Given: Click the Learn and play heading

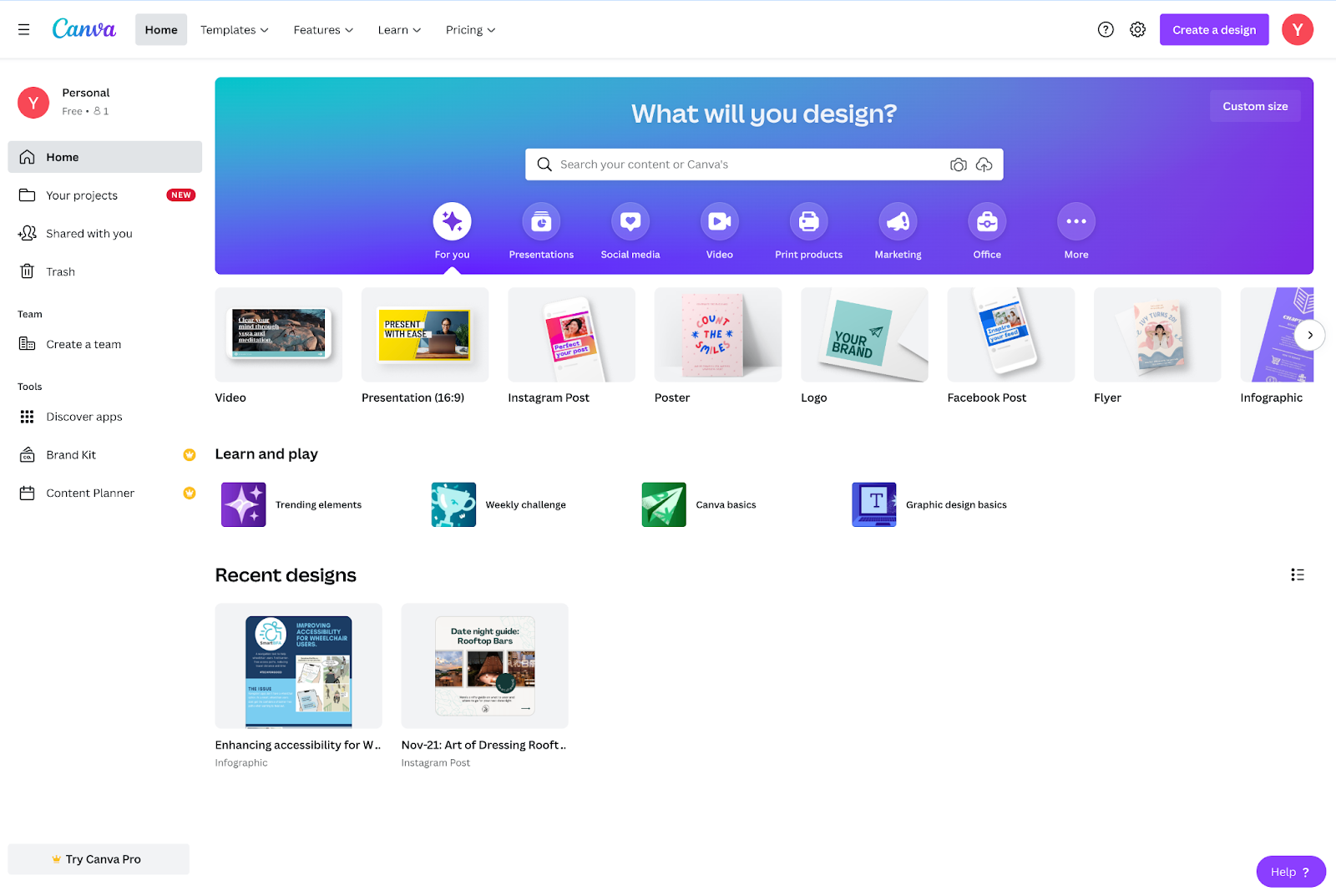Looking at the screenshot, I should [266, 454].
